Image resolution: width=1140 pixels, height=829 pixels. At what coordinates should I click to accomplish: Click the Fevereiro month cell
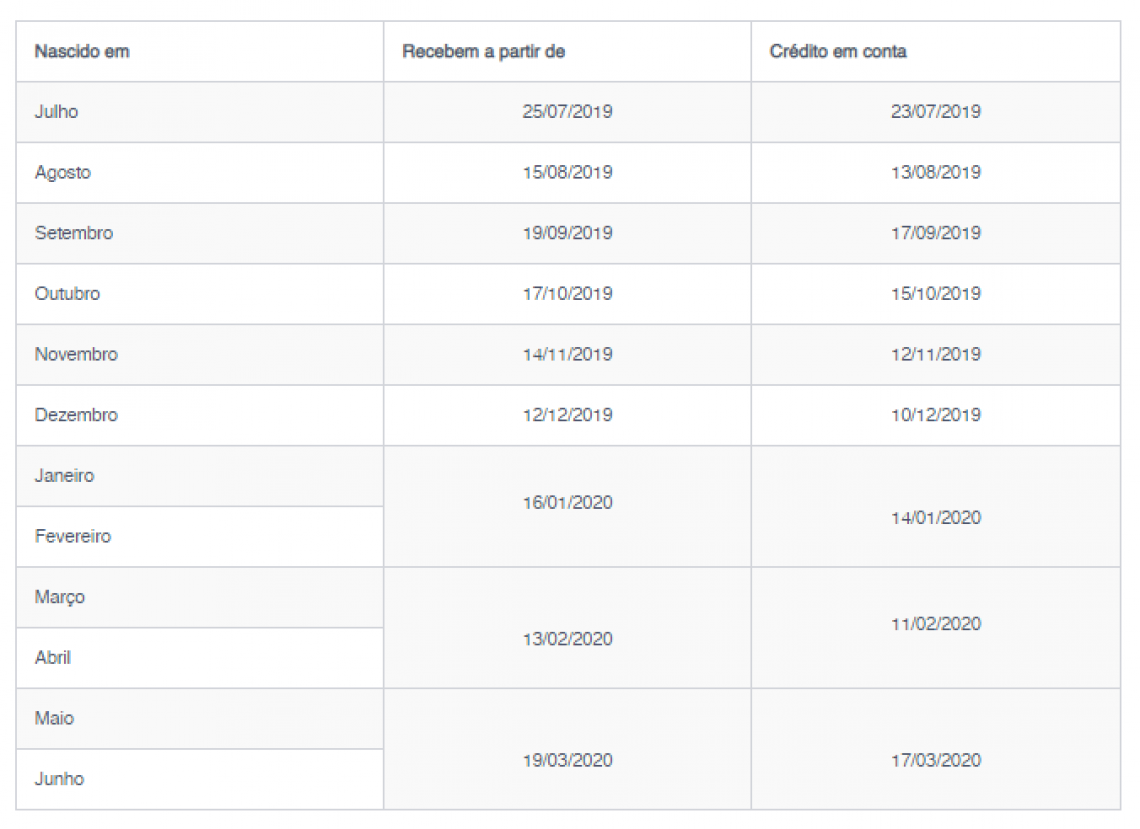(73, 536)
